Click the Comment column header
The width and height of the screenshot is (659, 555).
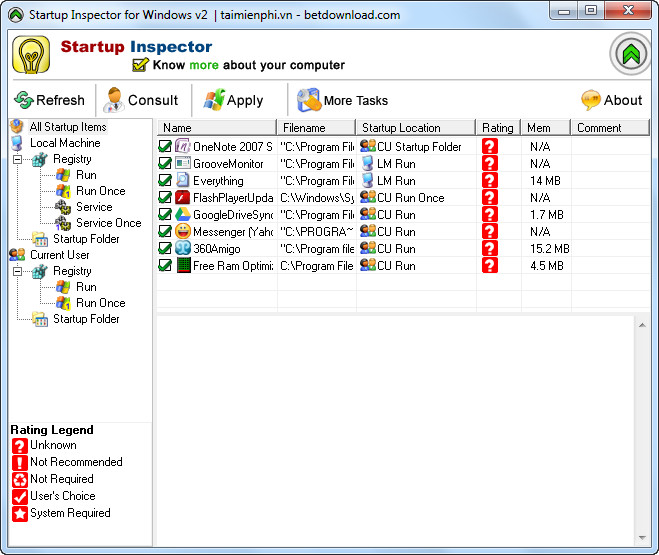[610, 128]
